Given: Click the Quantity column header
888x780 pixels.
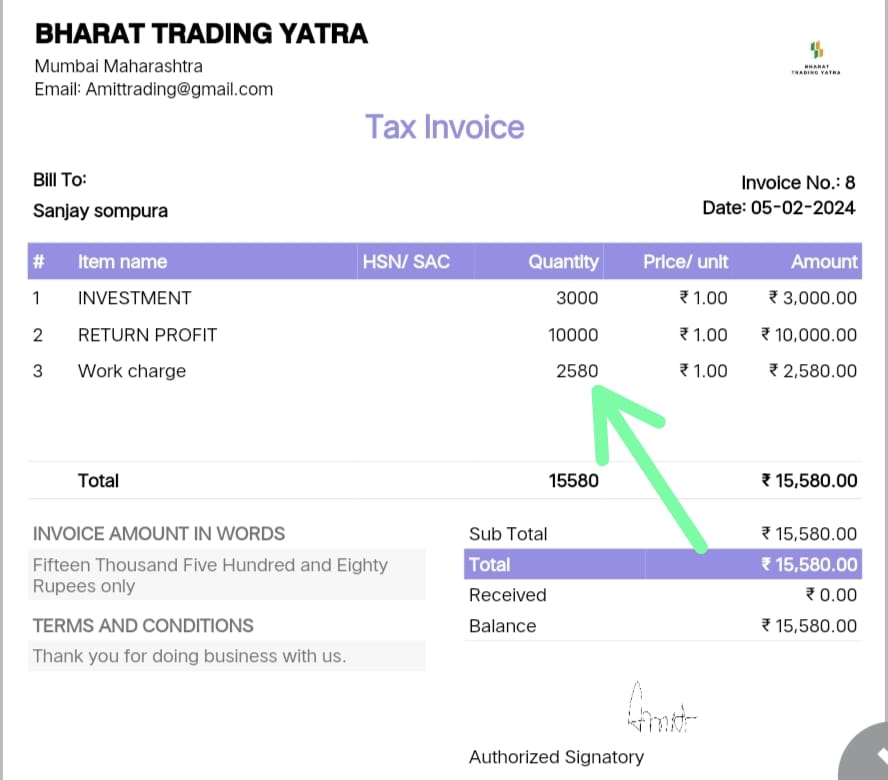Looking at the screenshot, I should click(x=563, y=262).
